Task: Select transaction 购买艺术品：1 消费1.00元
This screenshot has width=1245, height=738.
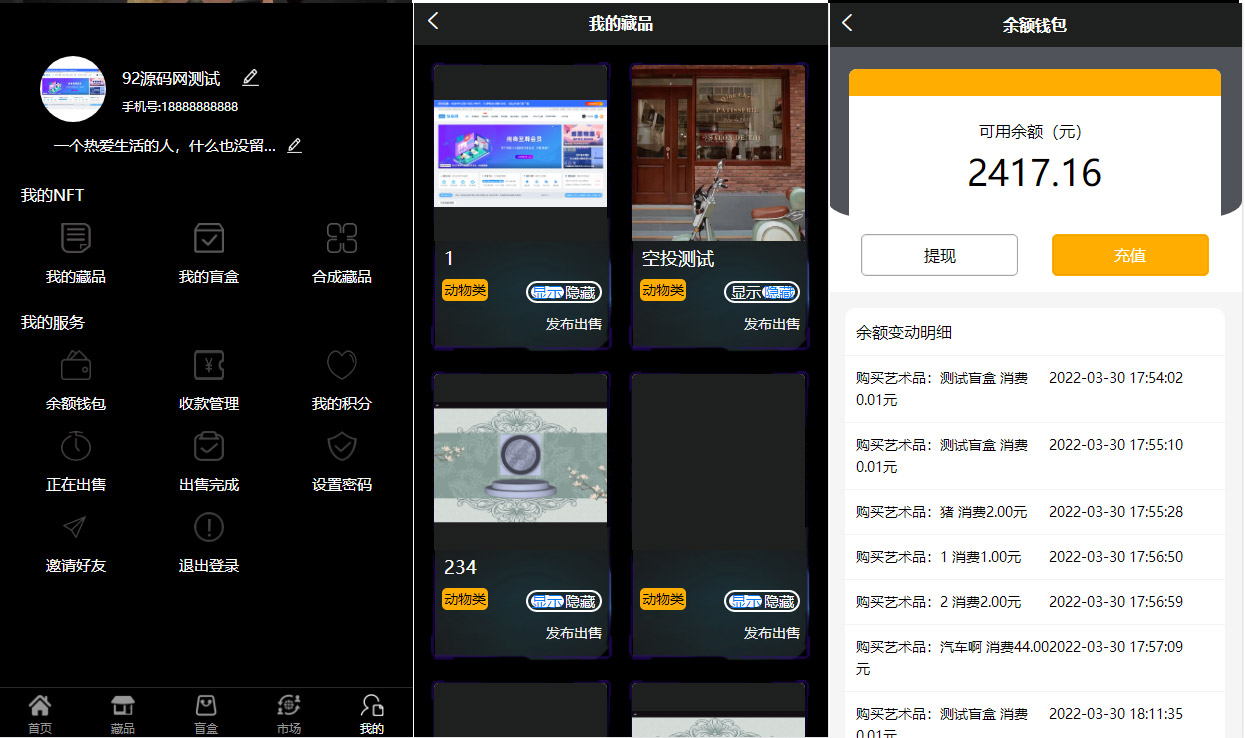Action: 1035,557
